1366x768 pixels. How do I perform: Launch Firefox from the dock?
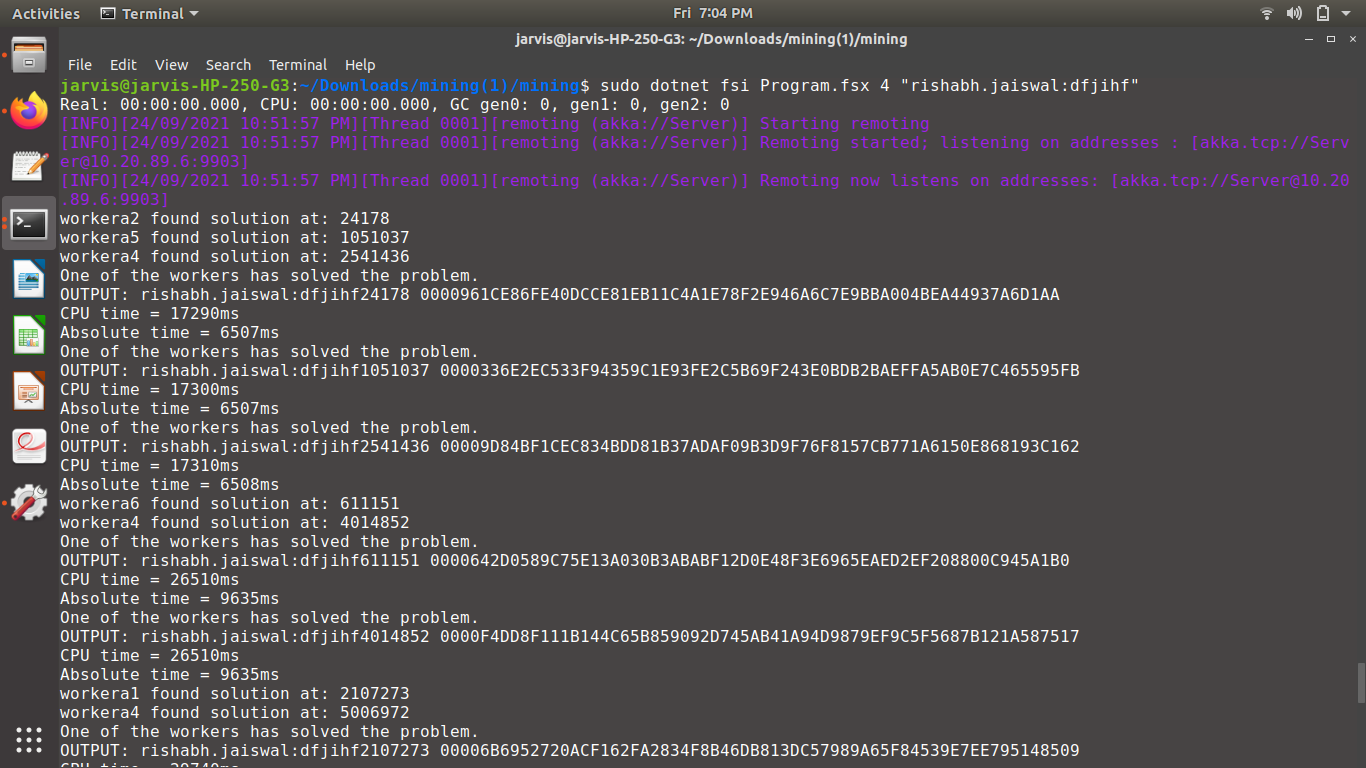point(29,110)
